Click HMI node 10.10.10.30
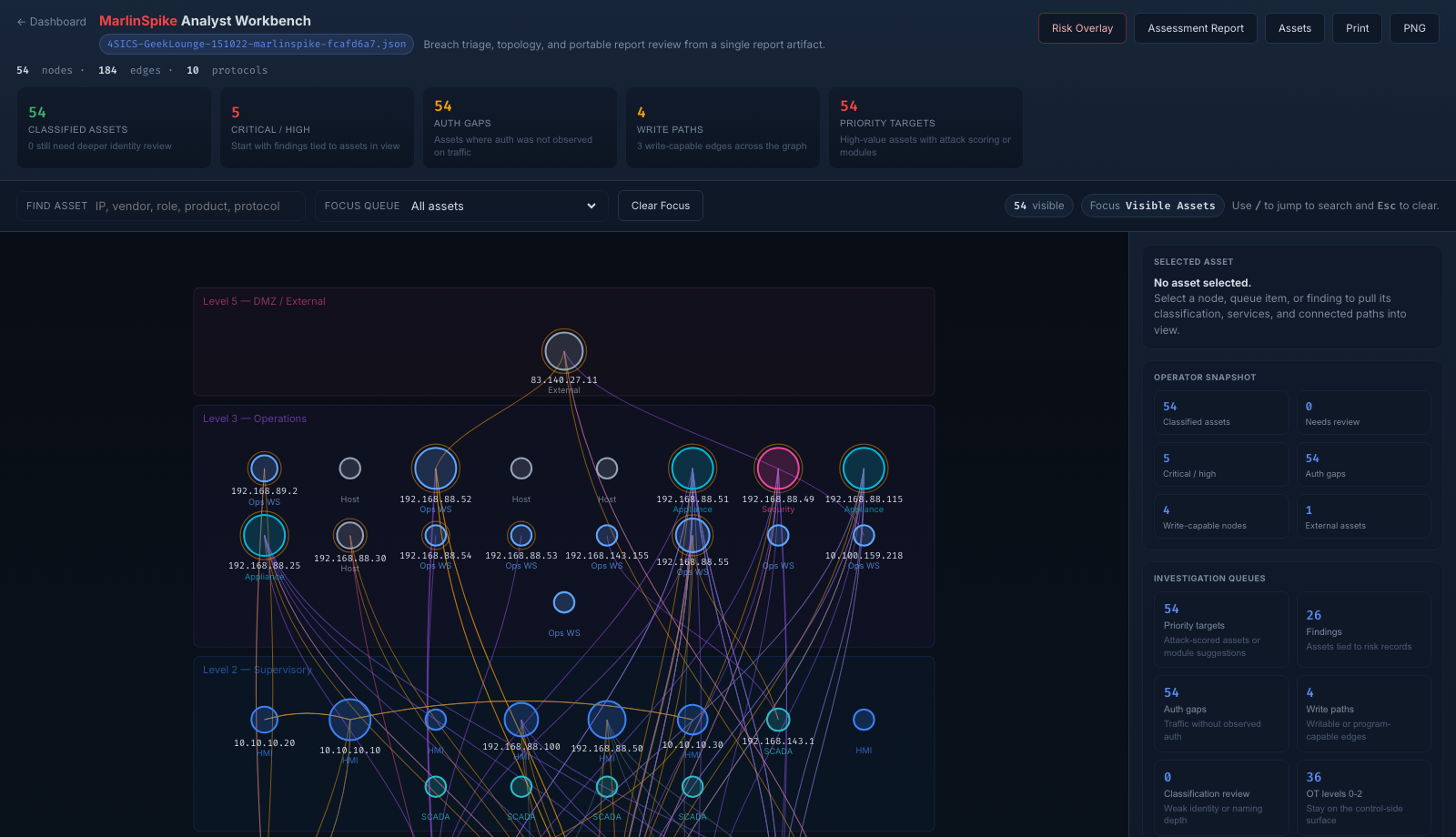Viewport: 1456px width, 837px height. (693, 719)
